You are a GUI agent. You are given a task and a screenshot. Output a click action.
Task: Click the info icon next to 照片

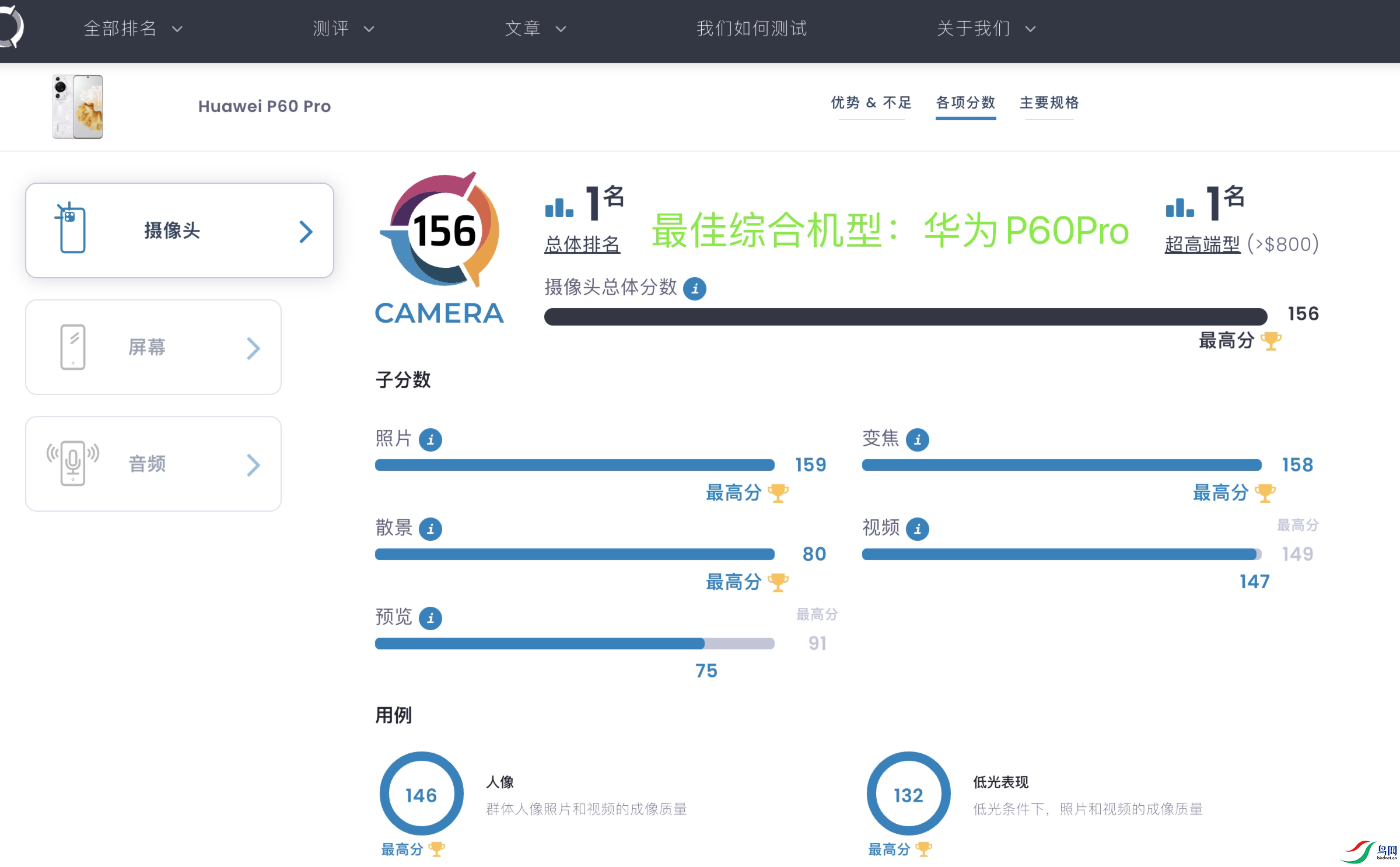point(430,440)
